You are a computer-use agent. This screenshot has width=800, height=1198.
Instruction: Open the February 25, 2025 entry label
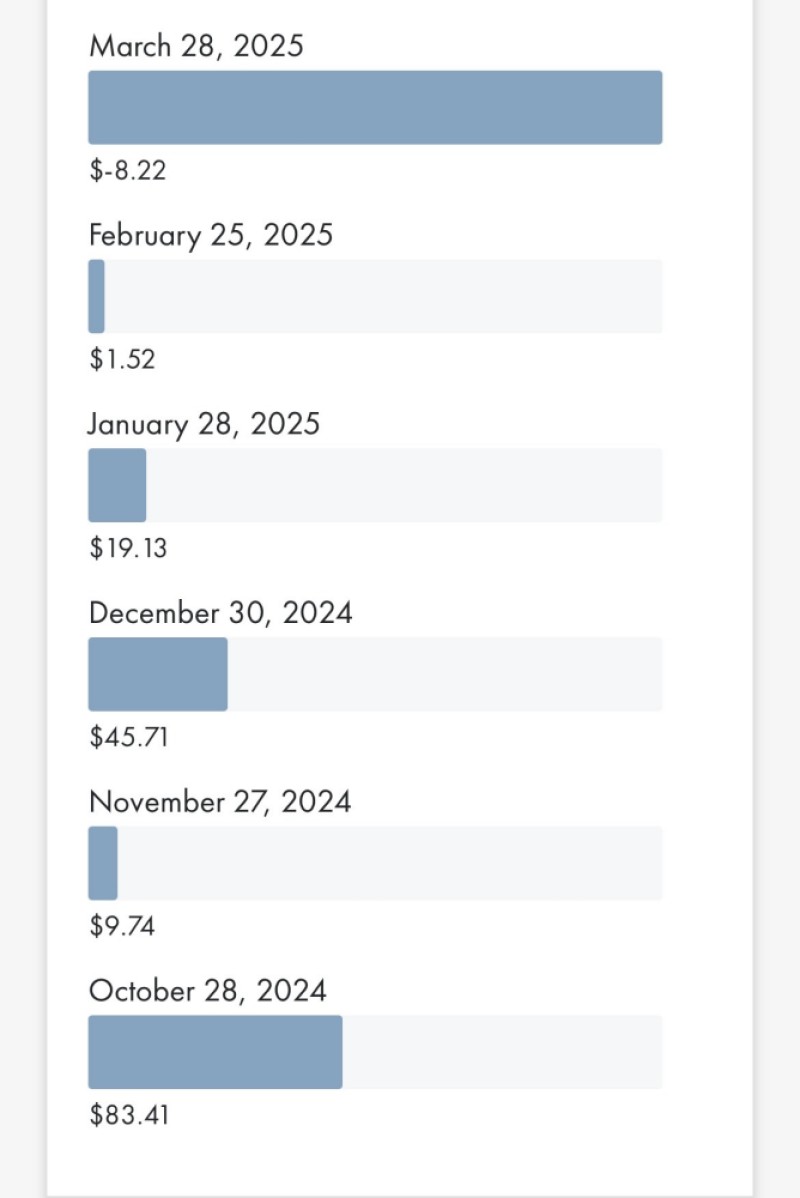click(210, 235)
